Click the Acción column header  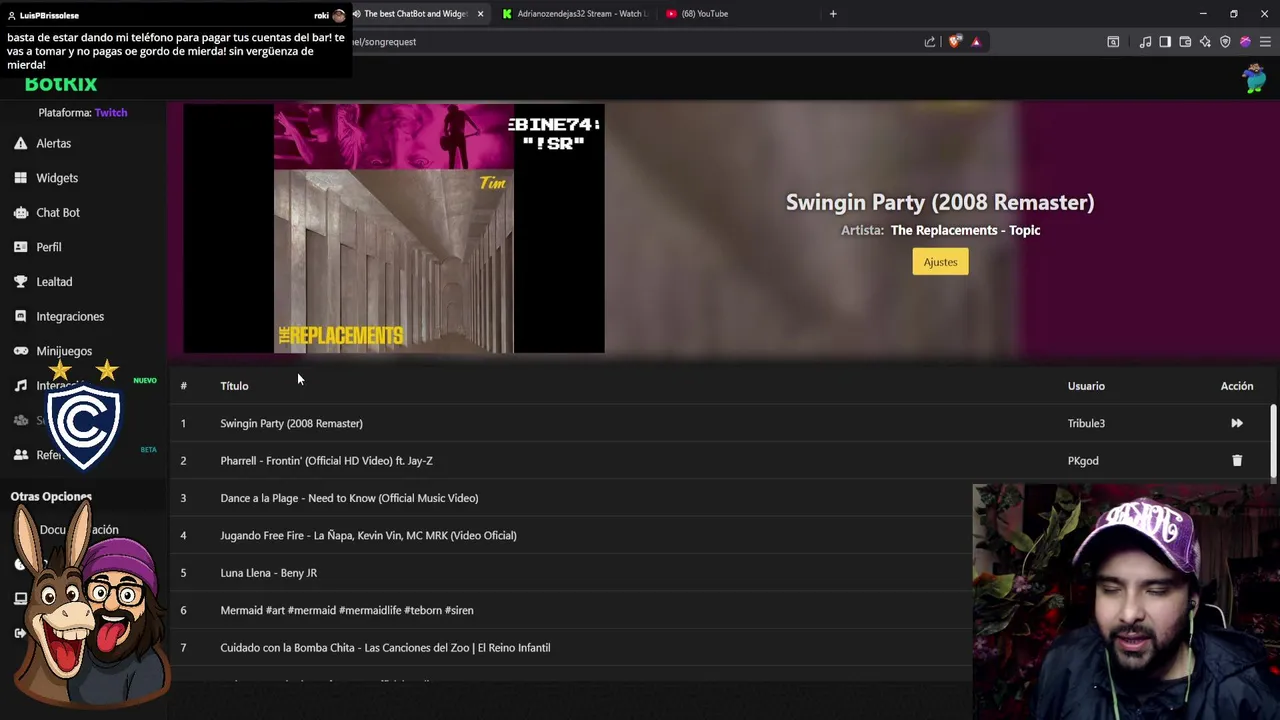coord(1237,386)
